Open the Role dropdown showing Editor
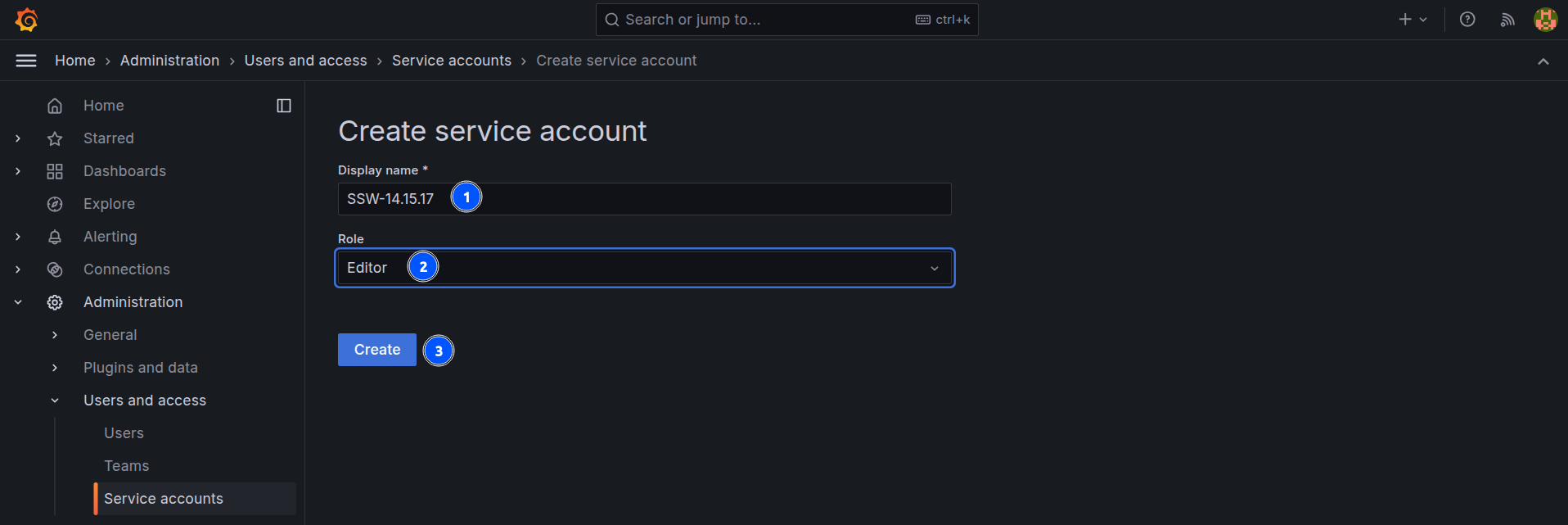1568x525 pixels. (644, 268)
